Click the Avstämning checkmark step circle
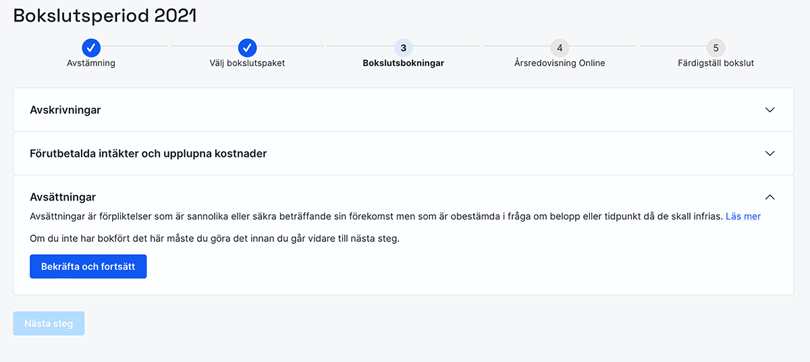 click(91, 48)
